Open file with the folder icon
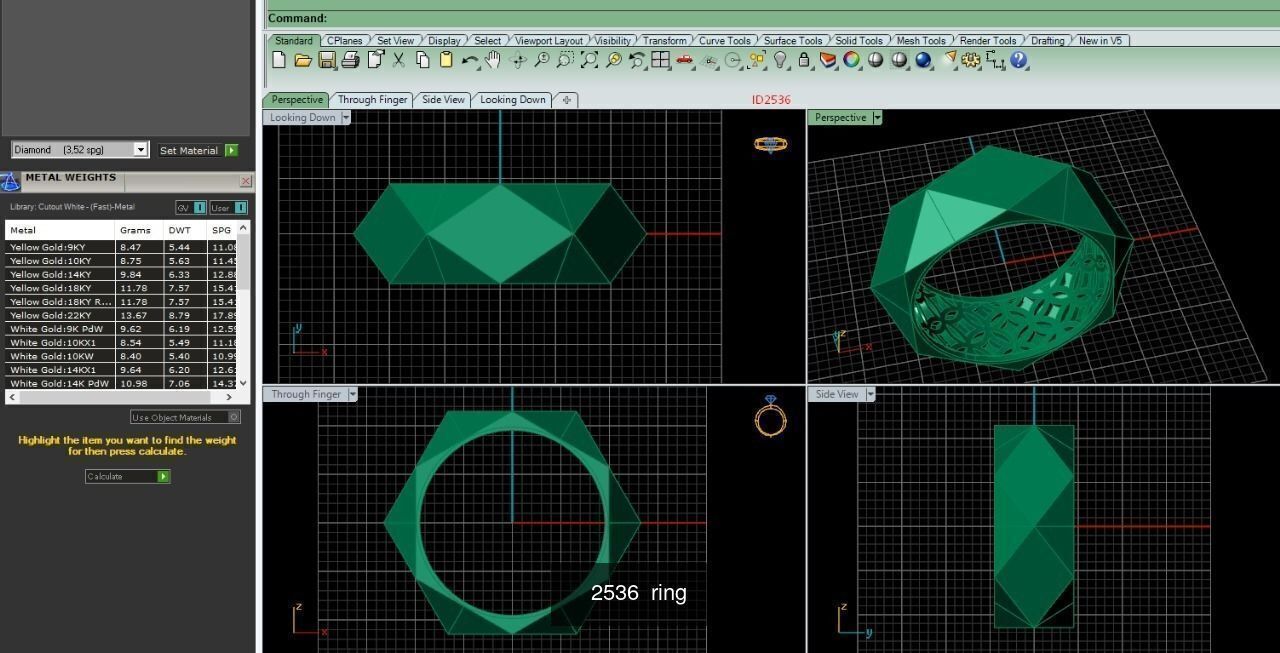Screen dimensions: 1280x653 (303, 60)
